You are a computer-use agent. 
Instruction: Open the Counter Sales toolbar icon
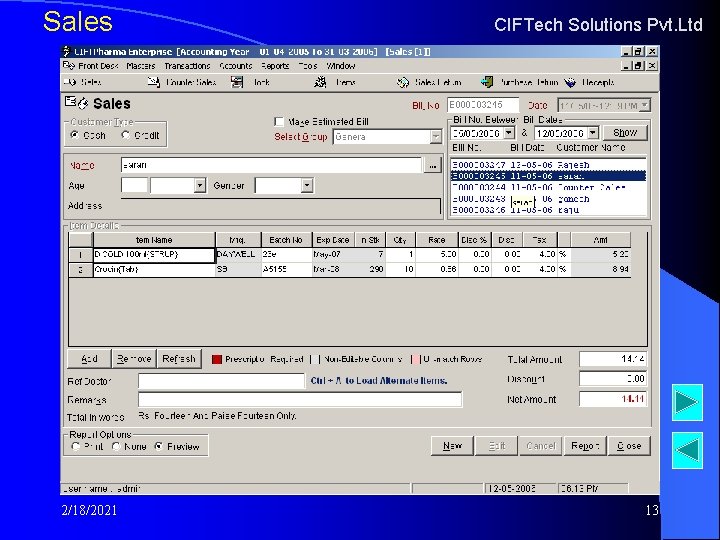pyautogui.click(x=154, y=82)
